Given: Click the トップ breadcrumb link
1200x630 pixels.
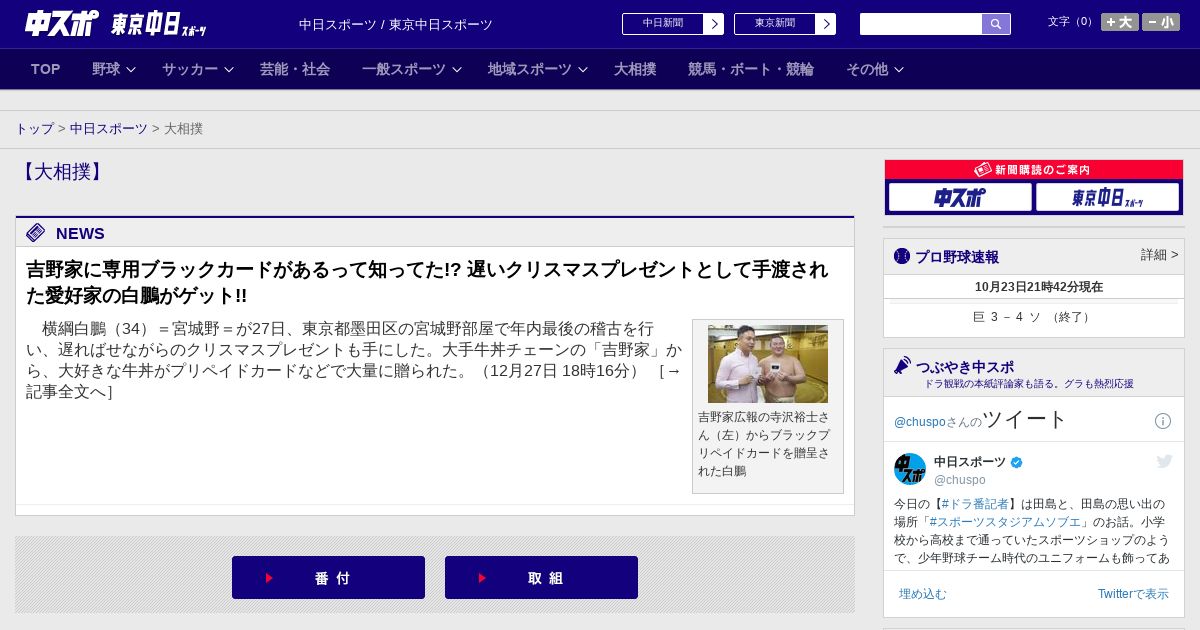Looking at the screenshot, I should click(34, 129).
